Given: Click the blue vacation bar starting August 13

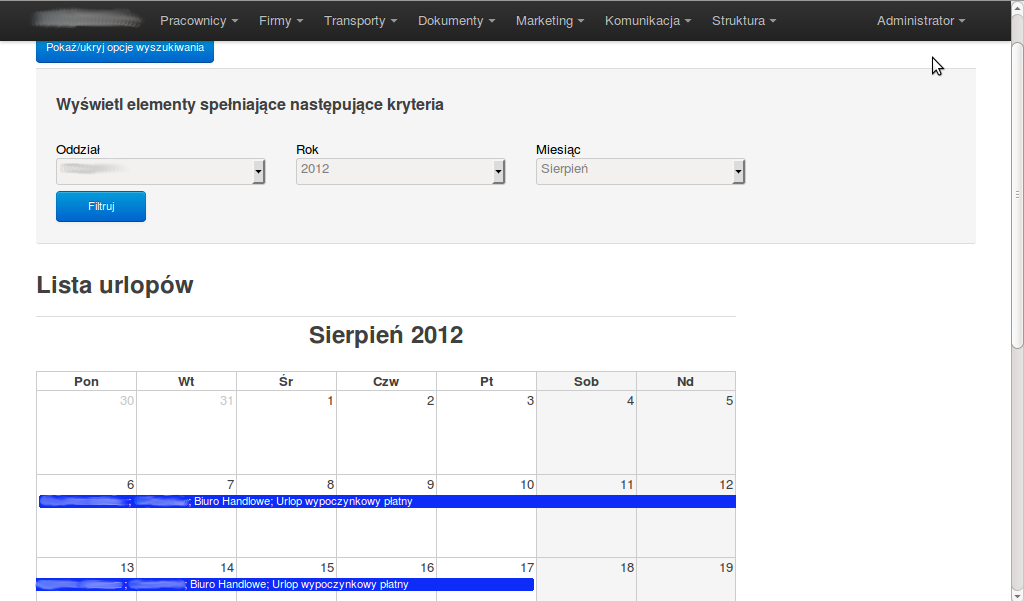Looking at the screenshot, I should tap(285, 585).
